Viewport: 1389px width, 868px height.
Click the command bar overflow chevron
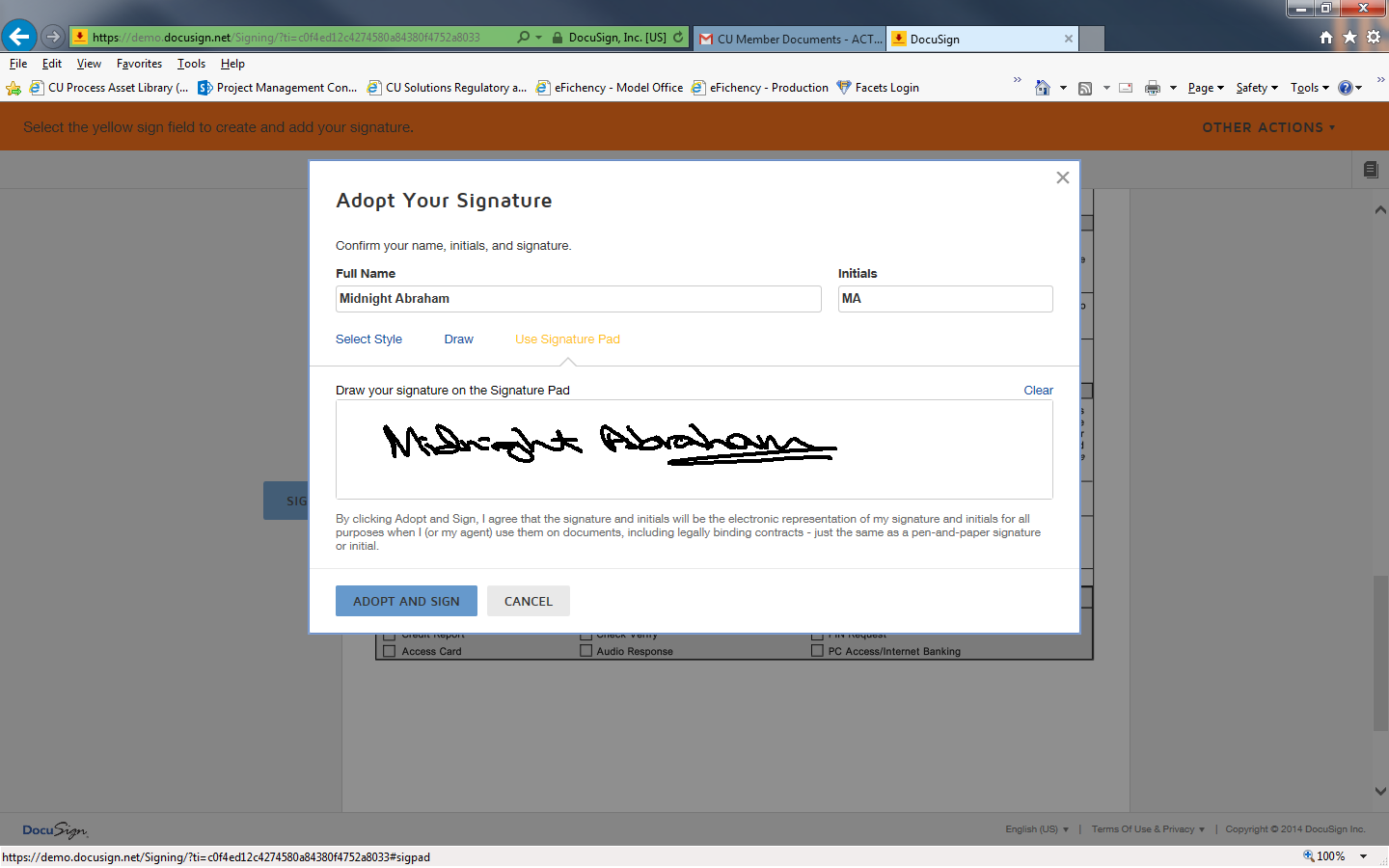pyautogui.click(x=1380, y=80)
